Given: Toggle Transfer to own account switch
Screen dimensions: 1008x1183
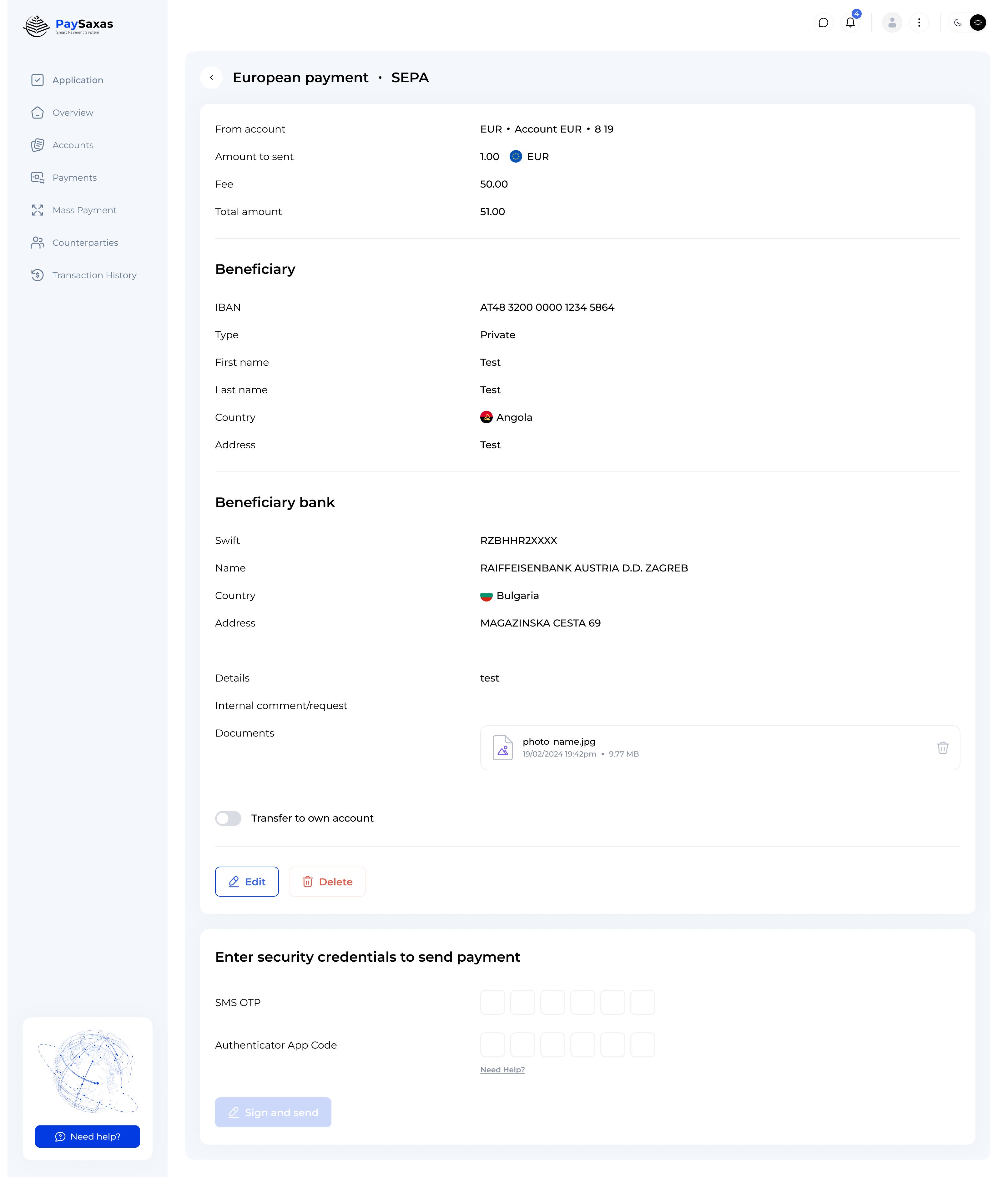Looking at the screenshot, I should [229, 818].
